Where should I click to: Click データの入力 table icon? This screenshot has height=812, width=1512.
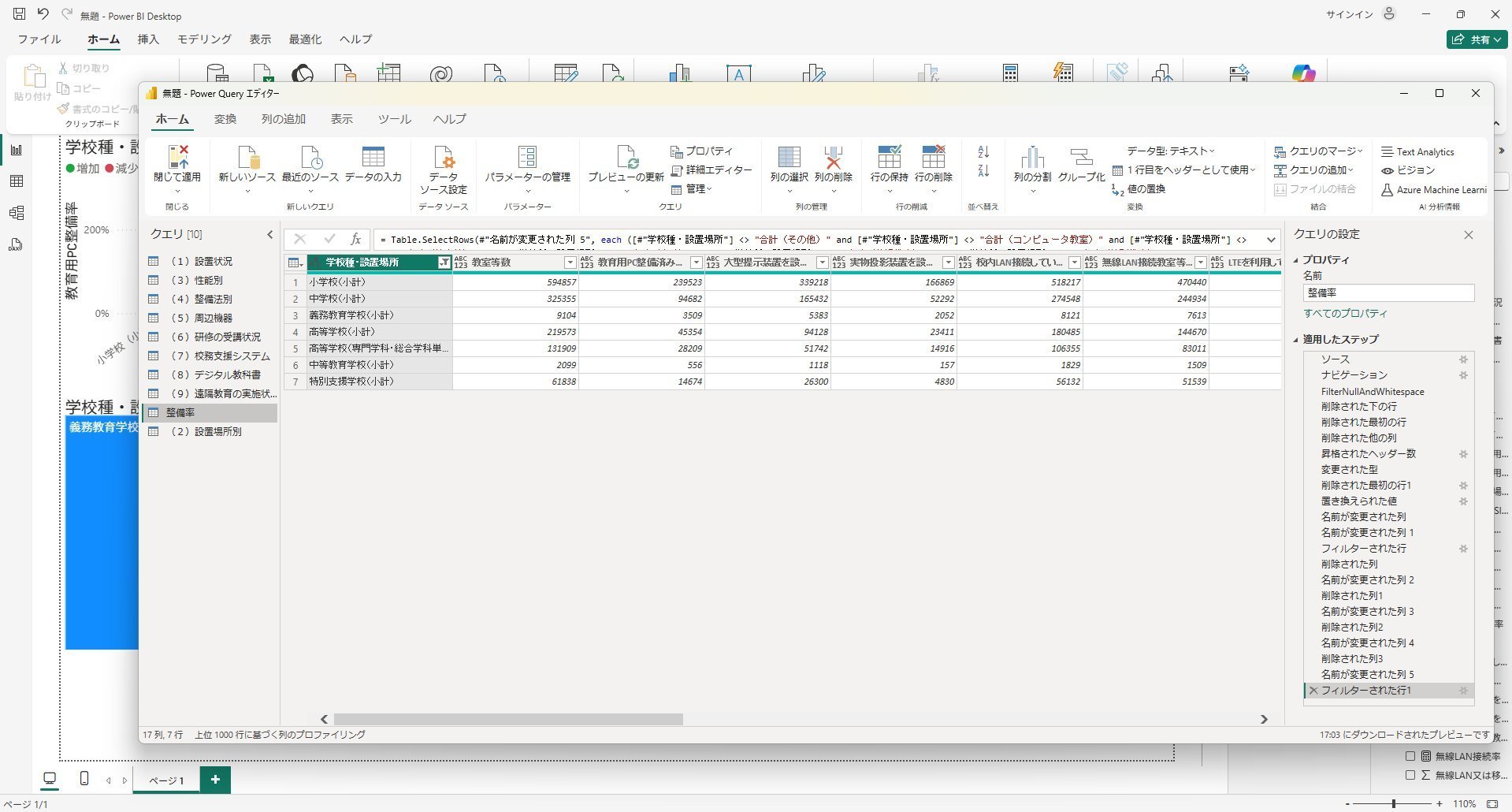[x=373, y=156]
